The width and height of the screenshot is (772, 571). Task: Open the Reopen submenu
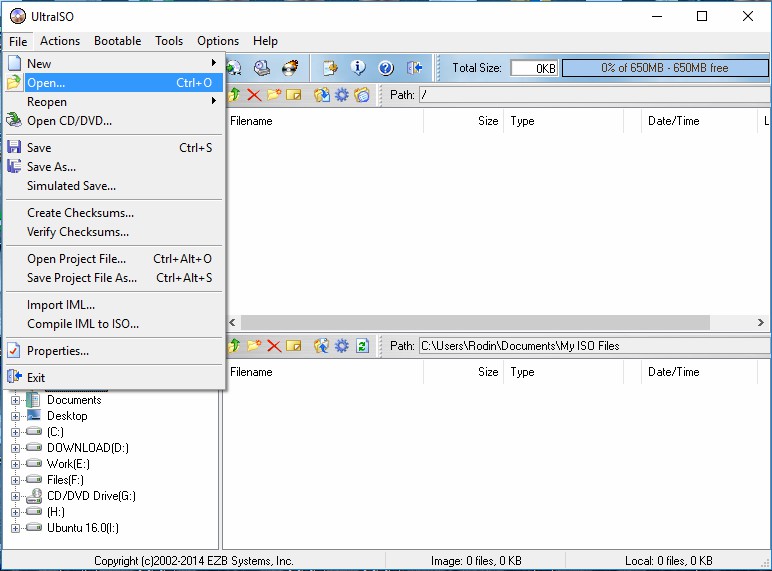(114, 102)
